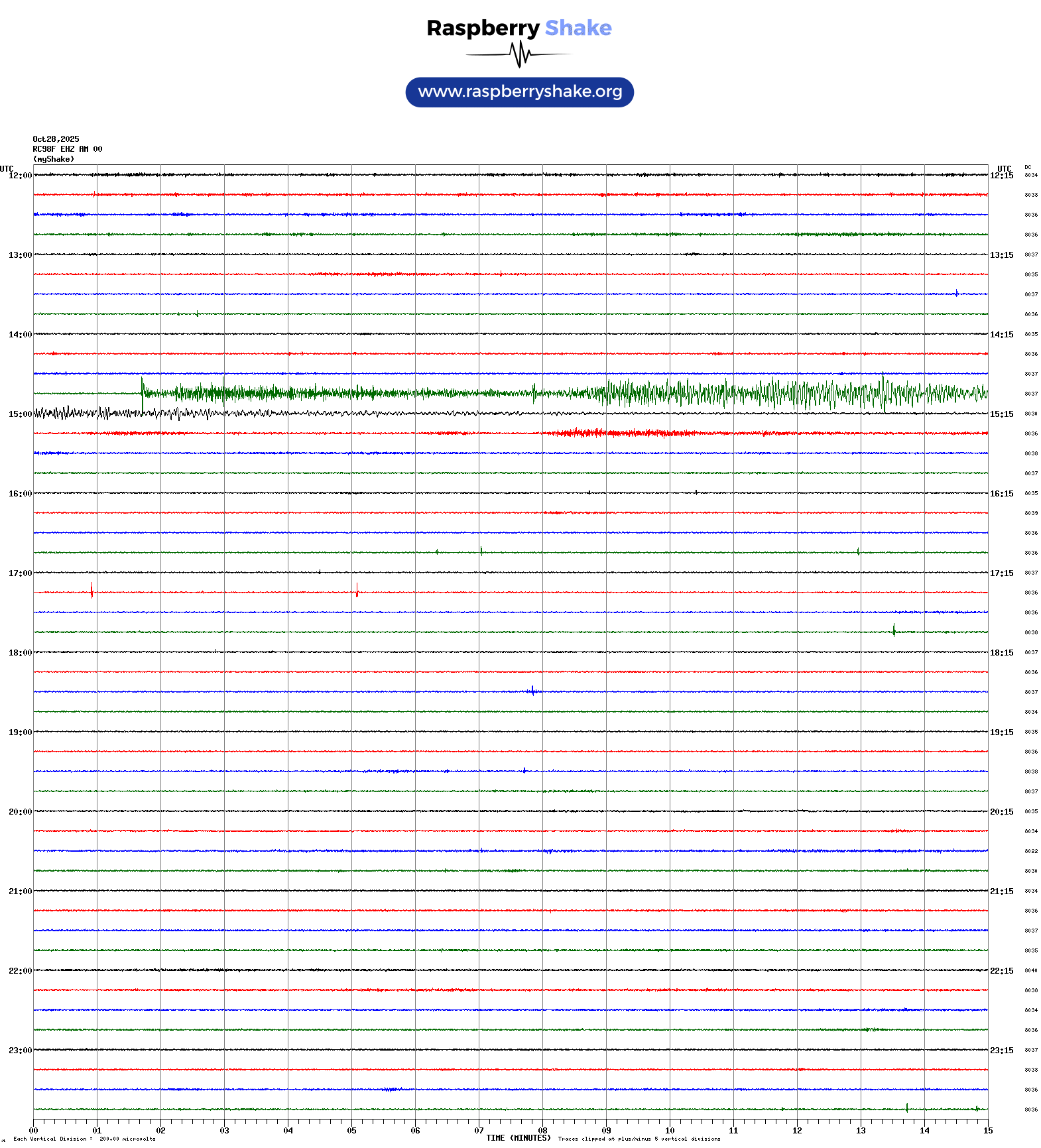Click the Each Vertical Division scale text

pos(84,1139)
